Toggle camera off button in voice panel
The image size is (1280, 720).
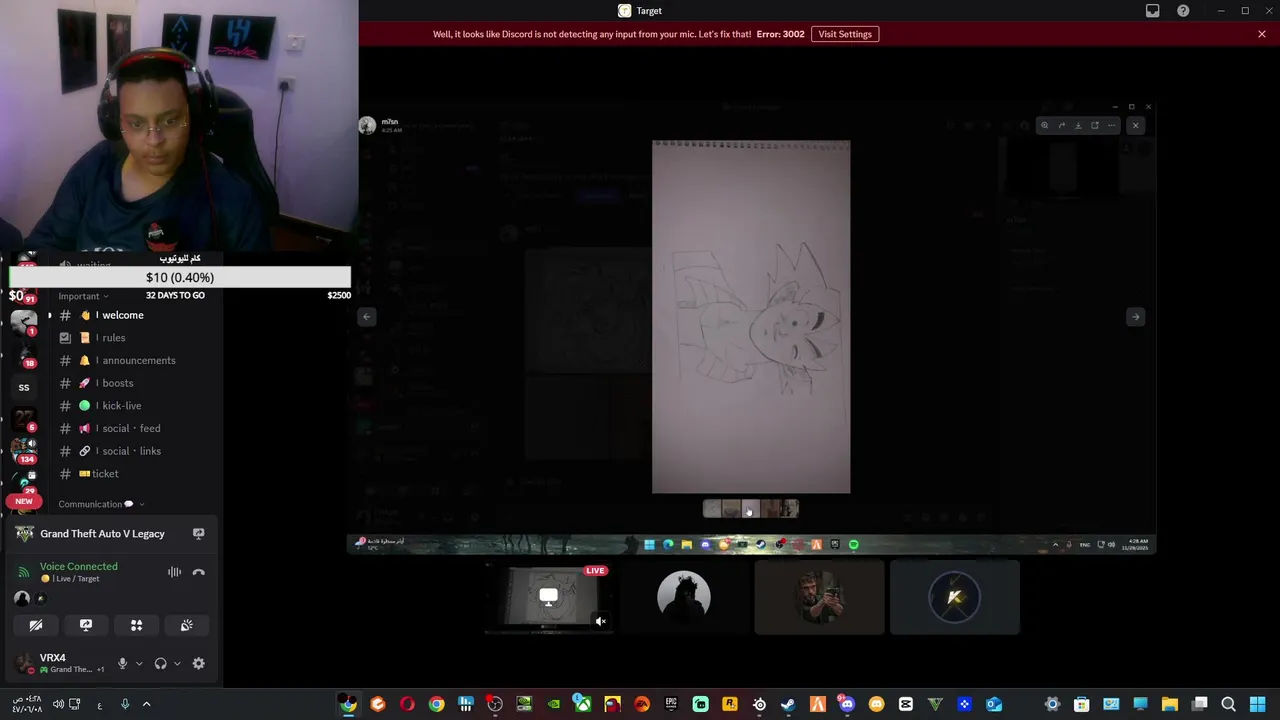click(36, 625)
